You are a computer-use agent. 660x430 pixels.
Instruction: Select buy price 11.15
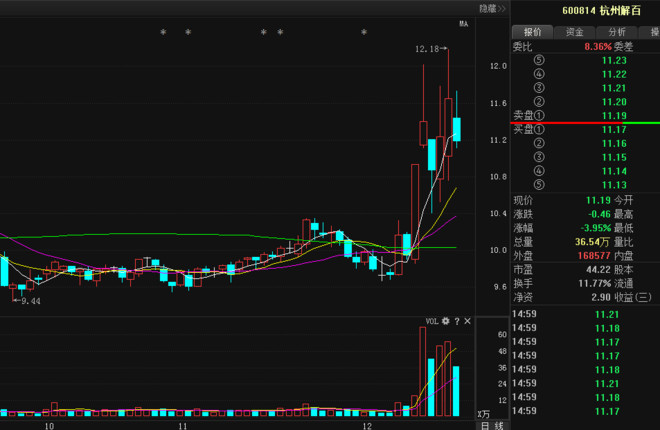(x=614, y=157)
